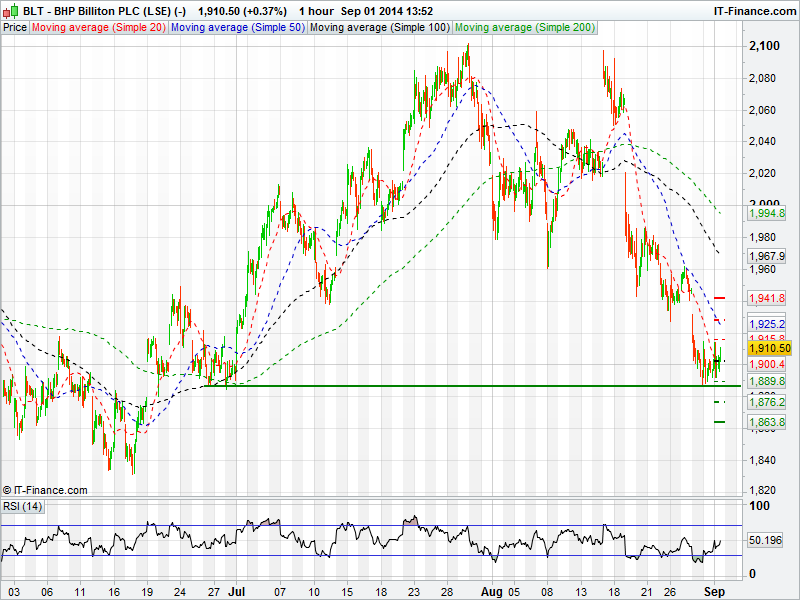Click the candlestick chart icon beside BLT

point(11,11)
